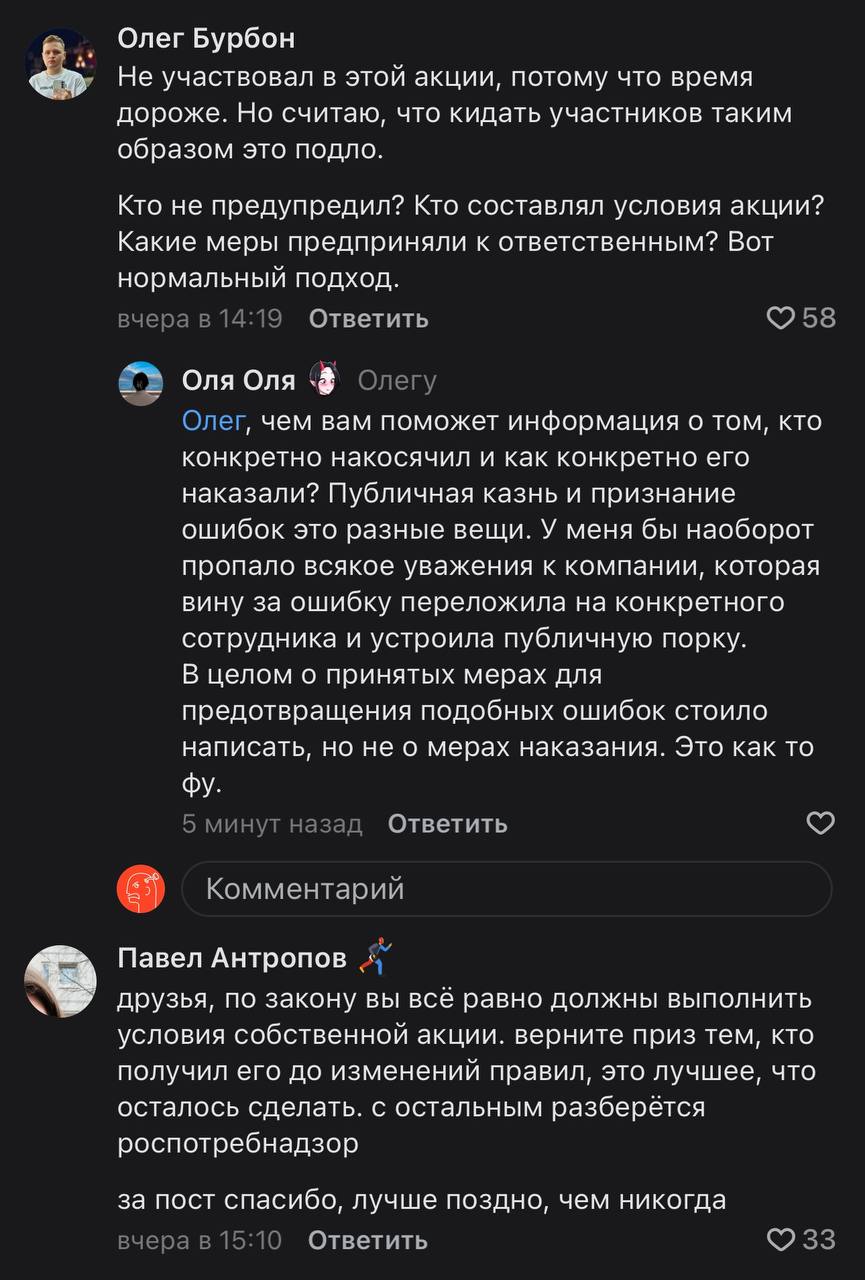Like Оля Оля's reply with heart icon

coord(820,823)
